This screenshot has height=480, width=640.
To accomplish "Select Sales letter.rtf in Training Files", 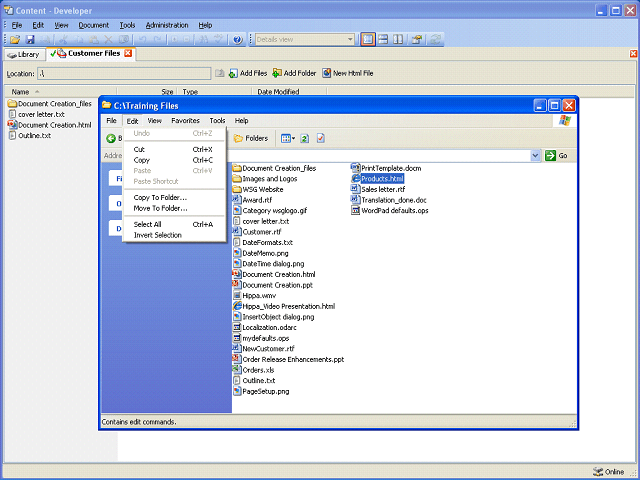I will point(378,189).
